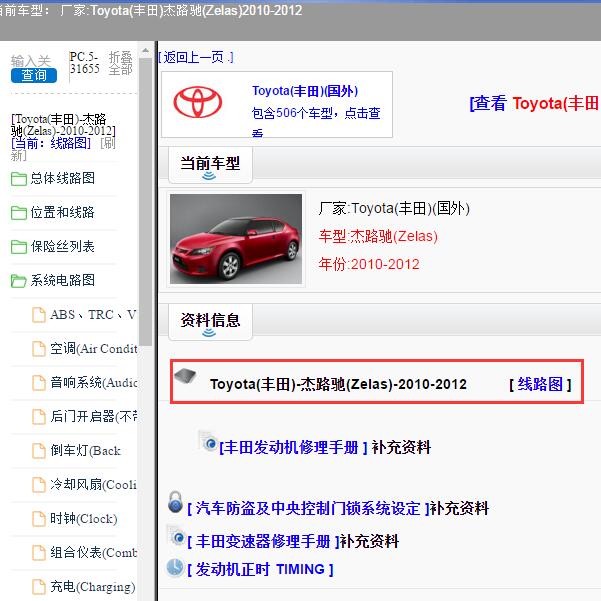Collapse 系统电路图 tree item
The width and height of the screenshot is (601, 601).
coord(63,280)
